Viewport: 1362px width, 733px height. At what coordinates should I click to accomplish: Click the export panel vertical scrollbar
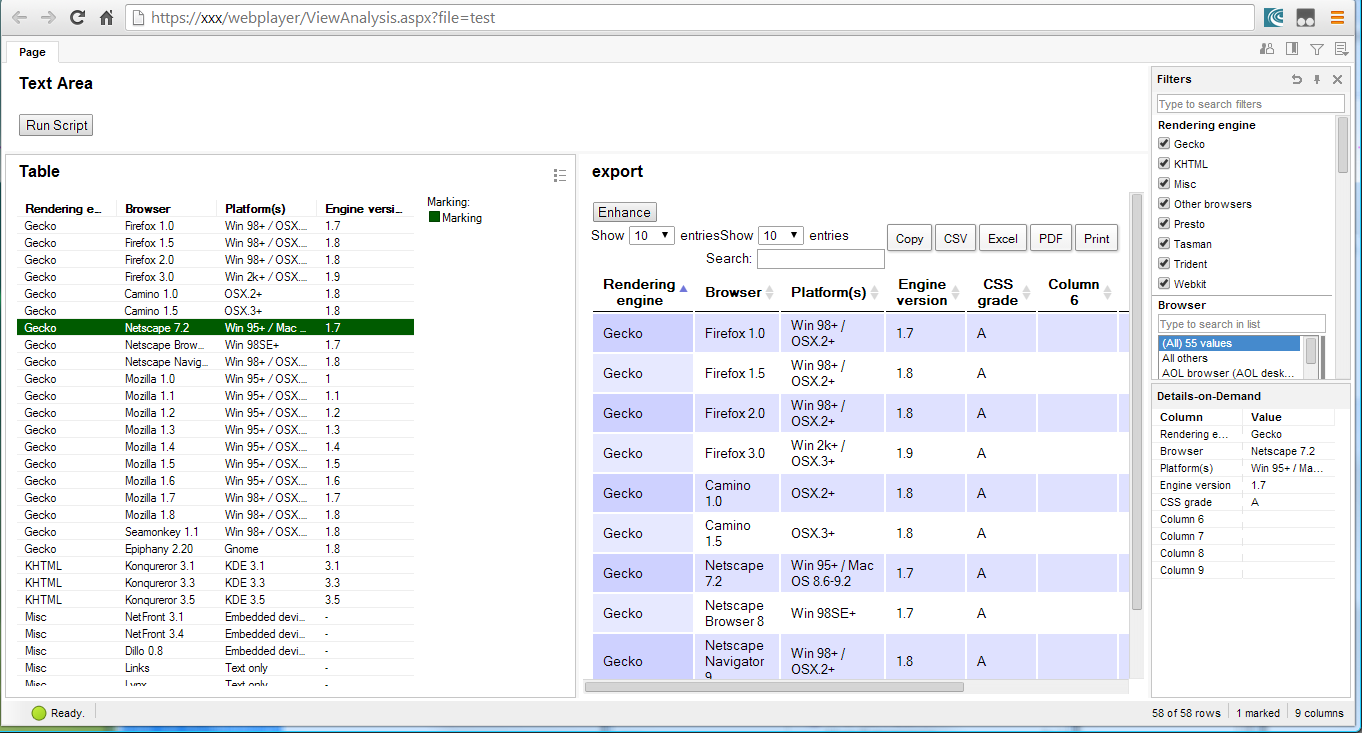1136,401
